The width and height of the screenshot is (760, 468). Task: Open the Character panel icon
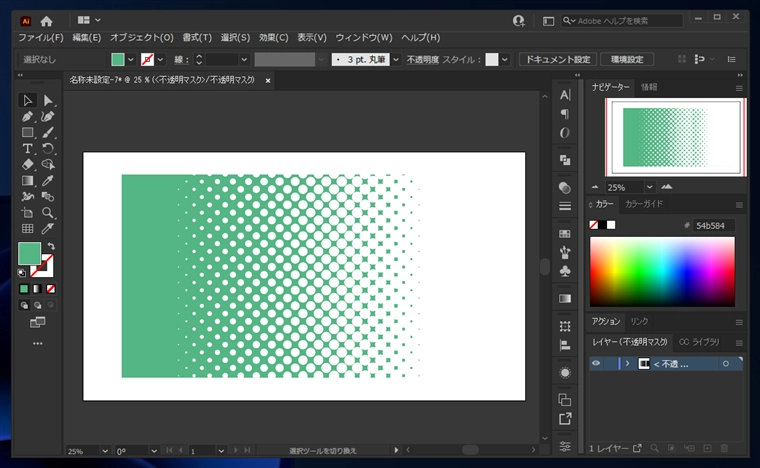(565, 95)
